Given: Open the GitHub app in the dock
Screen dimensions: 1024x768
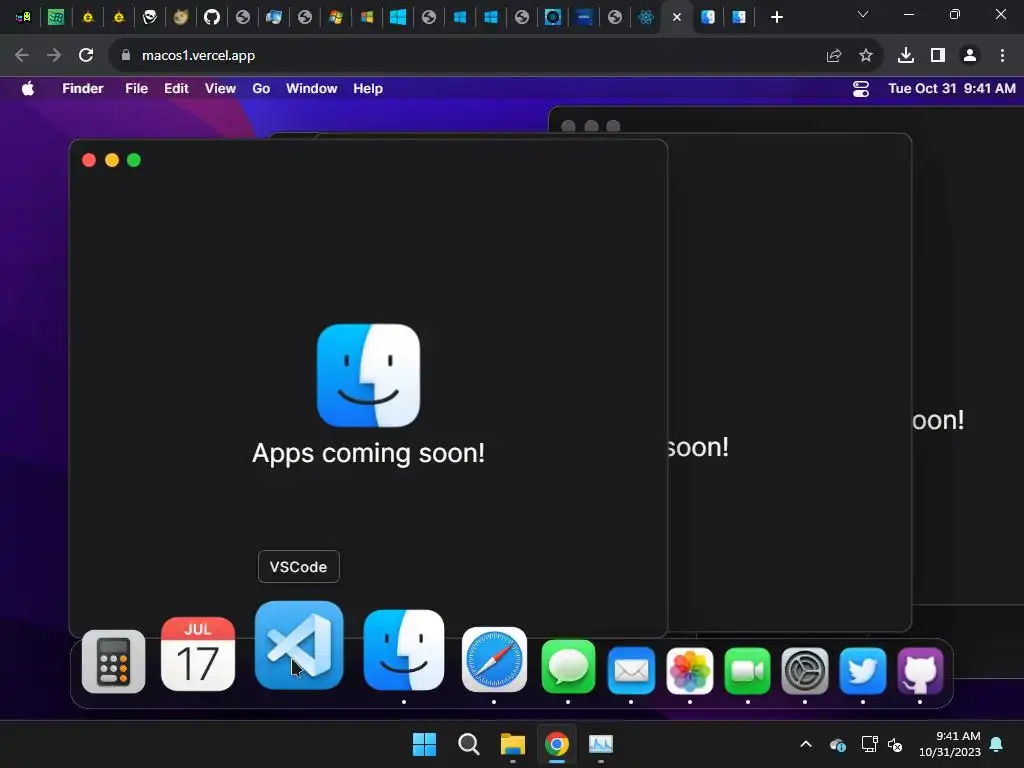Looking at the screenshot, I should [x=920, y=670].
